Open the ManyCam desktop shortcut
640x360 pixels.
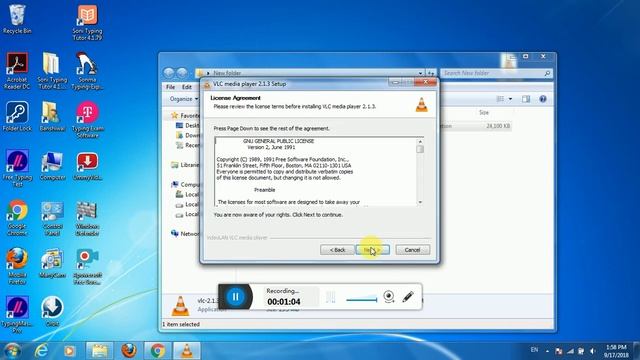pos(52,263)
